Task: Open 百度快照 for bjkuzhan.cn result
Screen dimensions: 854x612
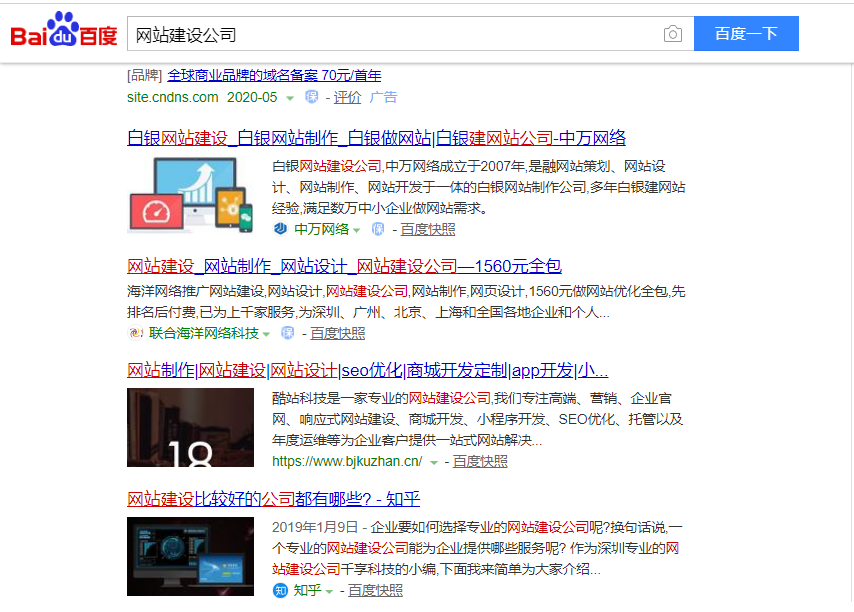Action: 480,462
